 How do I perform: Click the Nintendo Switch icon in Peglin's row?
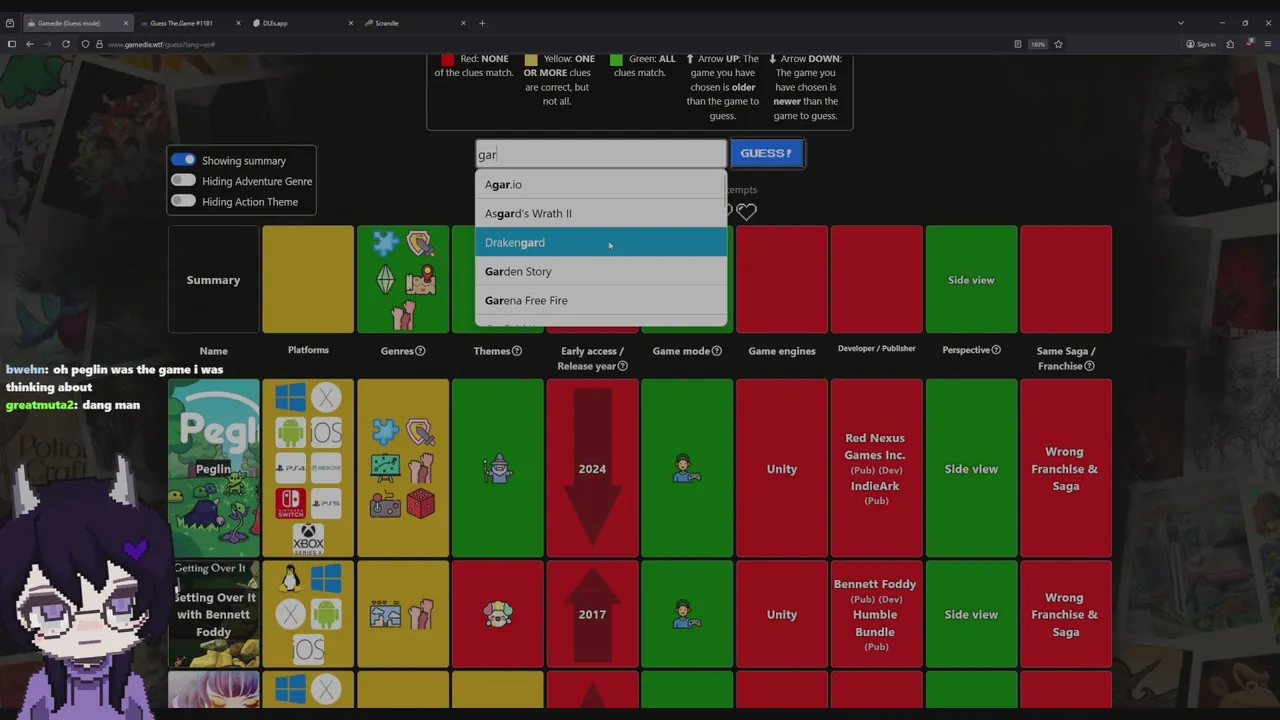(290, 503)
